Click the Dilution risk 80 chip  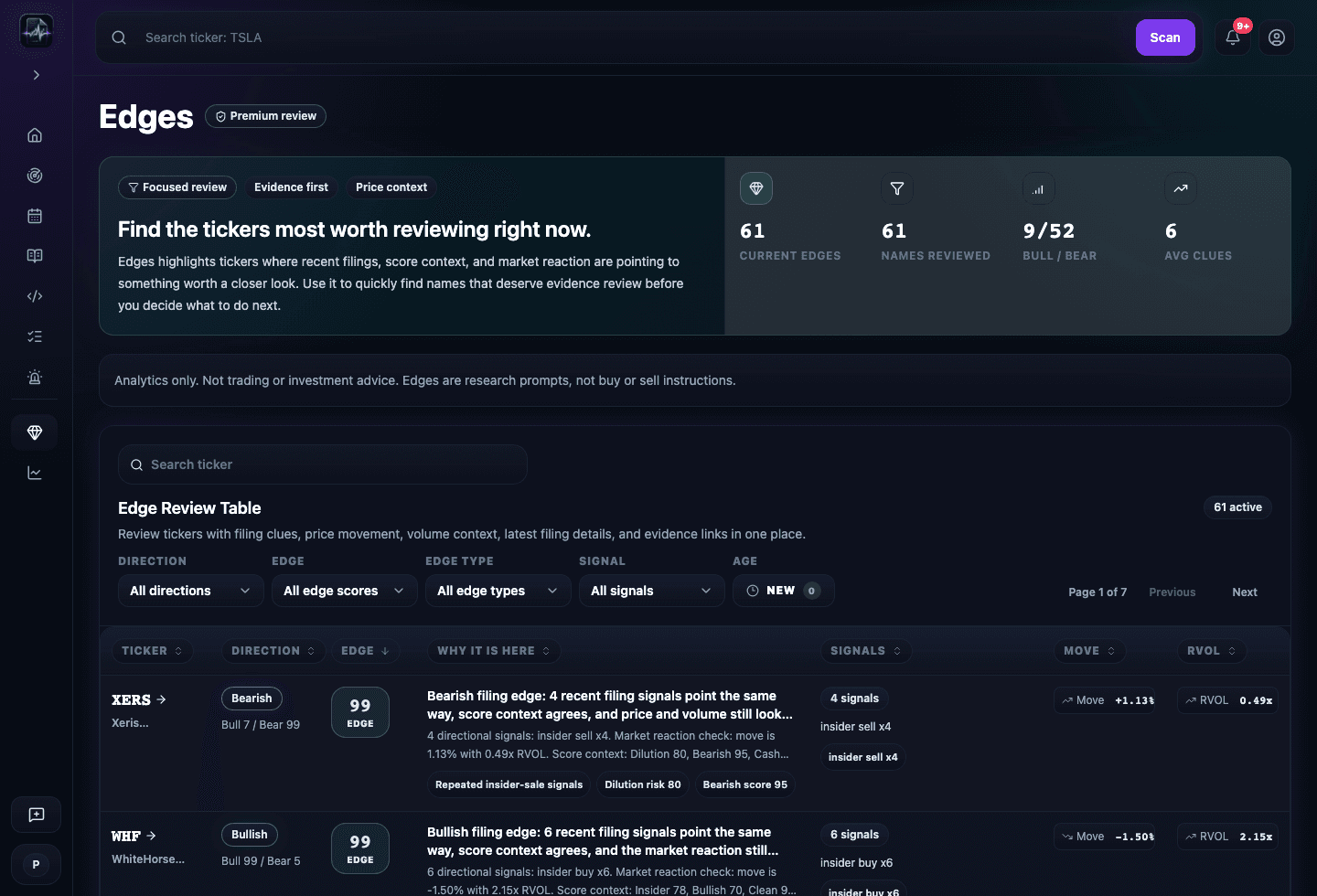(643, 784)
